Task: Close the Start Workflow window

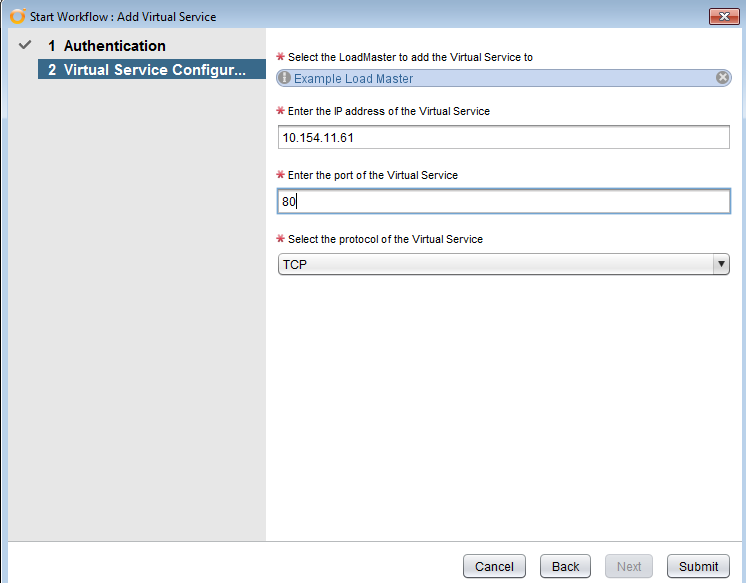Action: click(724, 16)
